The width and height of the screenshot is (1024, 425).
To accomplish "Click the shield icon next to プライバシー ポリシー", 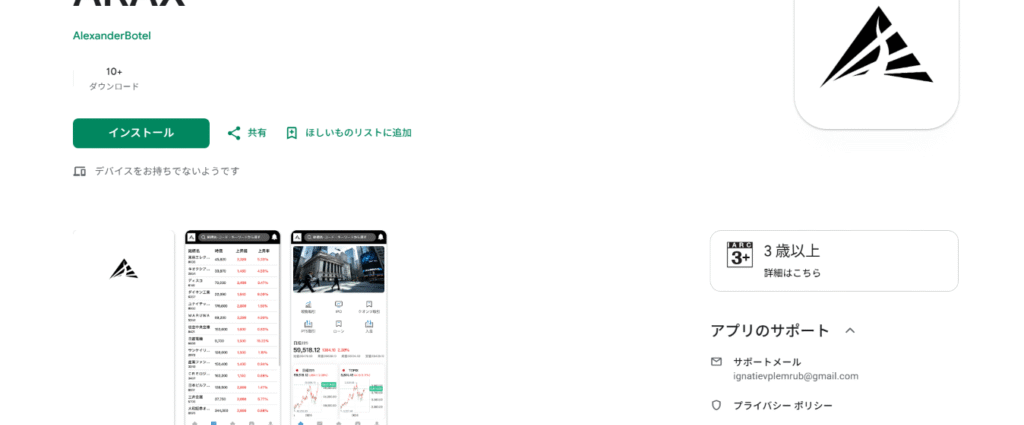I will (716, 405).
